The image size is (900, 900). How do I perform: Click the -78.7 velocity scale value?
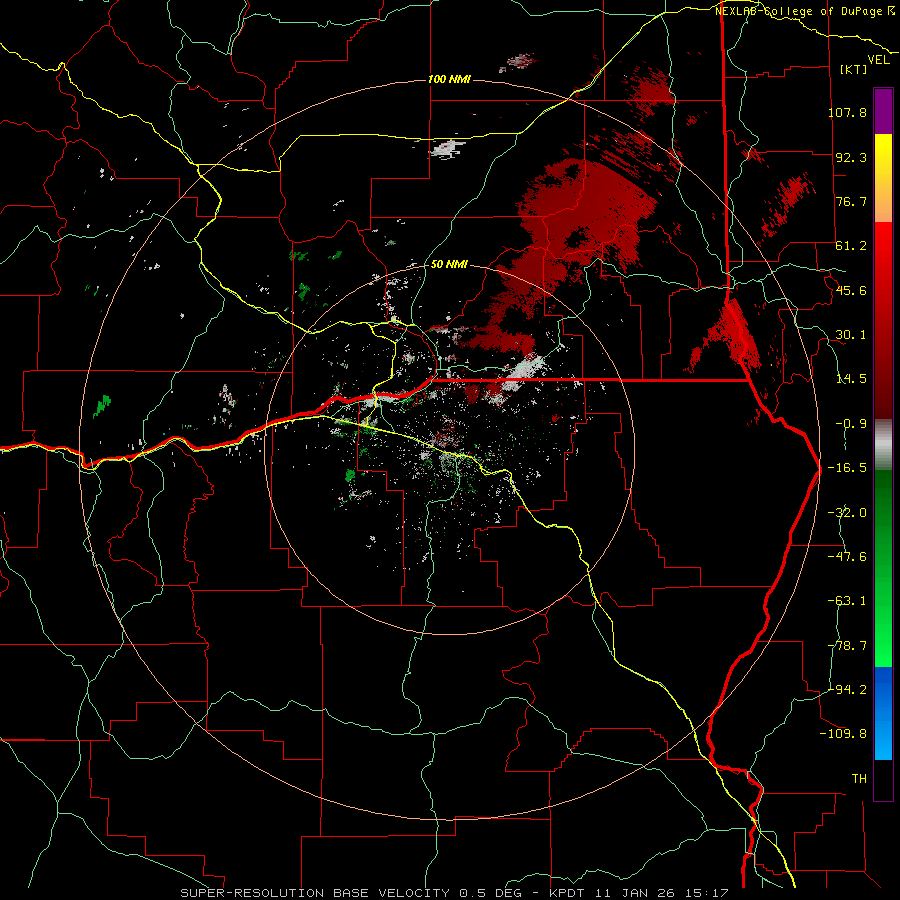coord(847,646)
